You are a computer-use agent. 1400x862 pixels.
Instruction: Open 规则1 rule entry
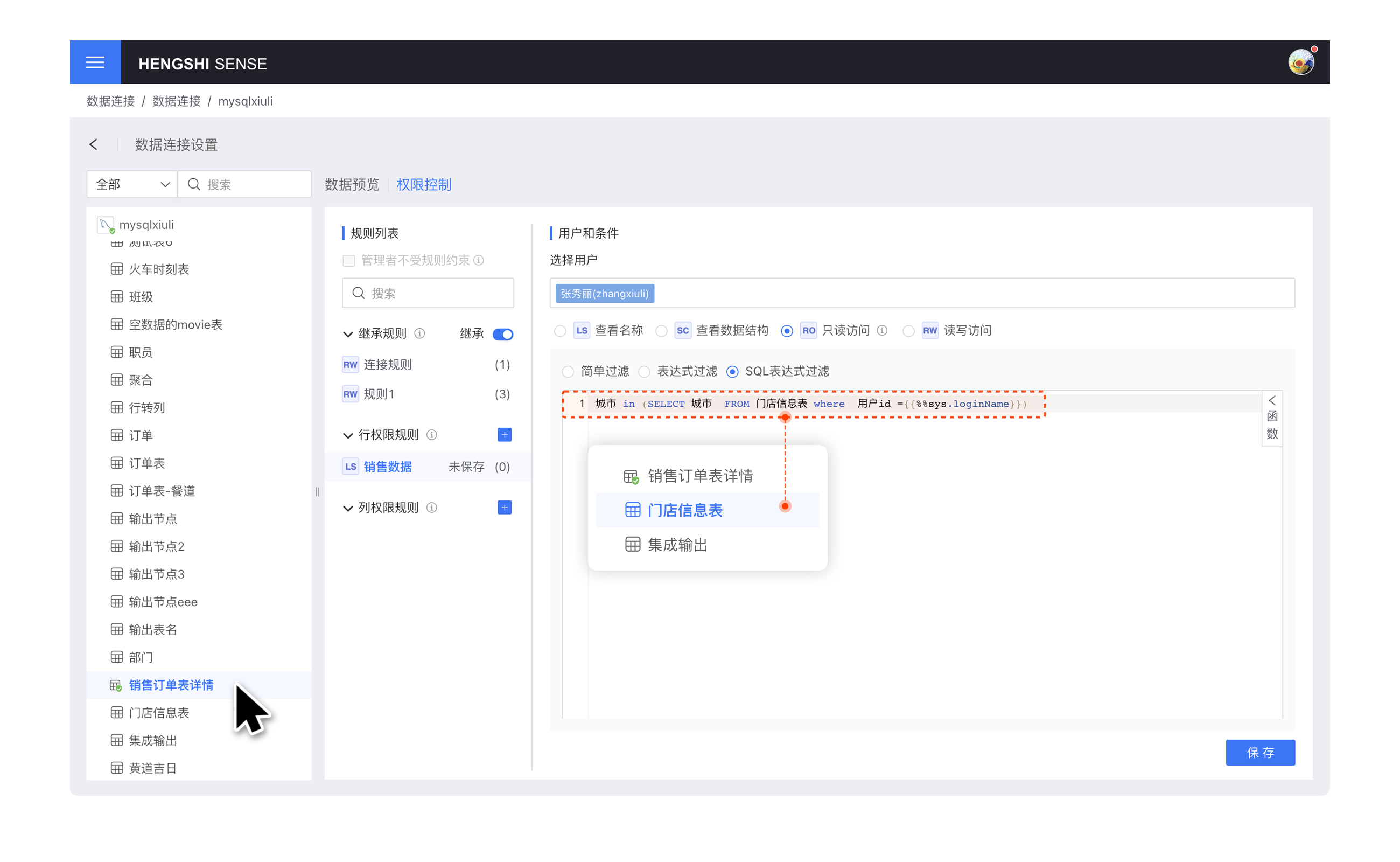point(427,394)
